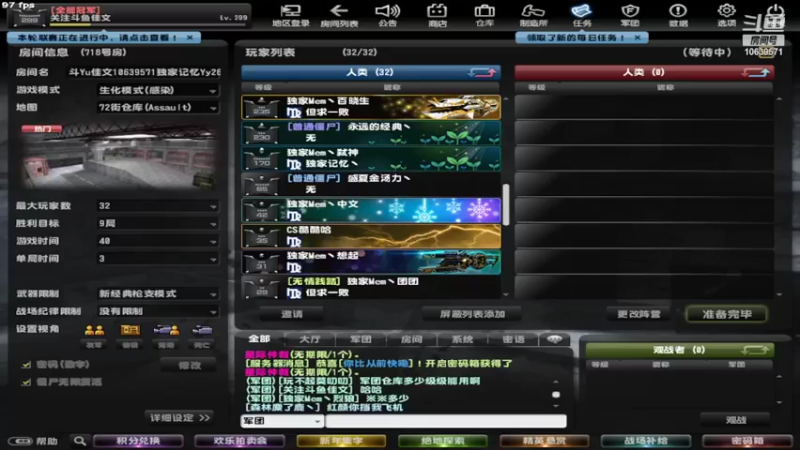The height and width of the screenshot is (450, 800).
Task: Select player row CS酷酷哈
Action: (x=371, y=236)
